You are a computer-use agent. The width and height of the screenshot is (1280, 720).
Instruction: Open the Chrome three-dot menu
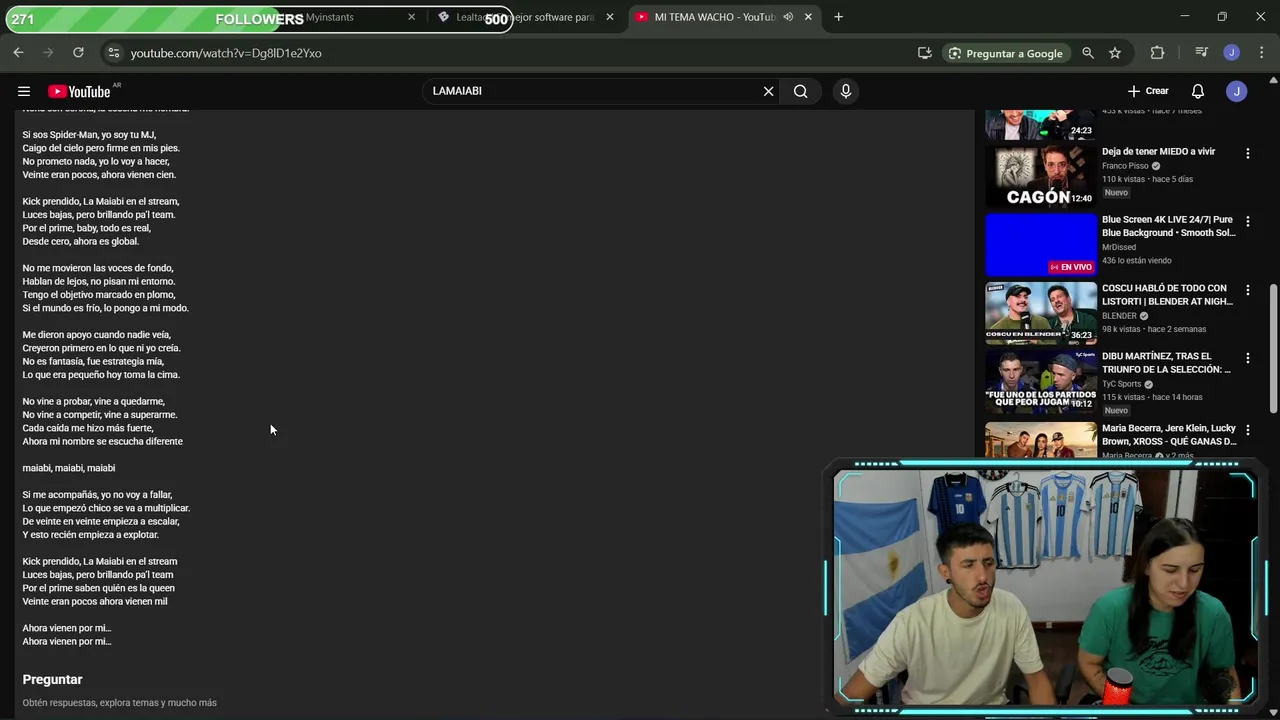1260,53
